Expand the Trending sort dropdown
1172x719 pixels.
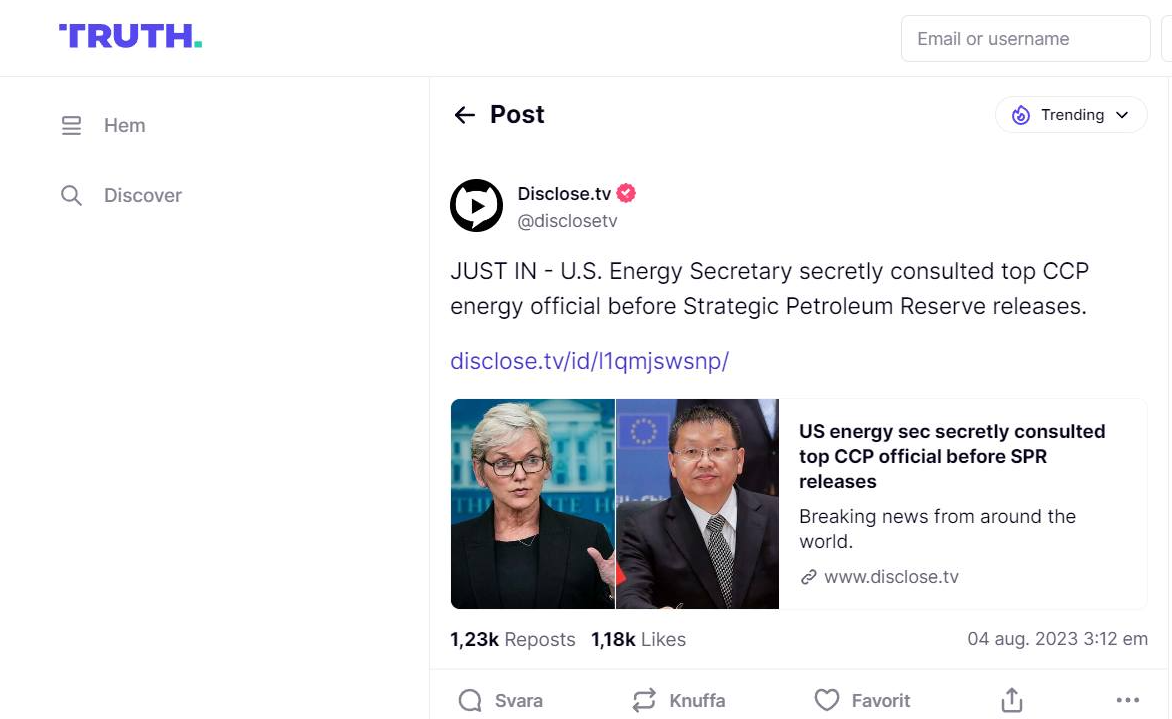tap(1070, 115)
